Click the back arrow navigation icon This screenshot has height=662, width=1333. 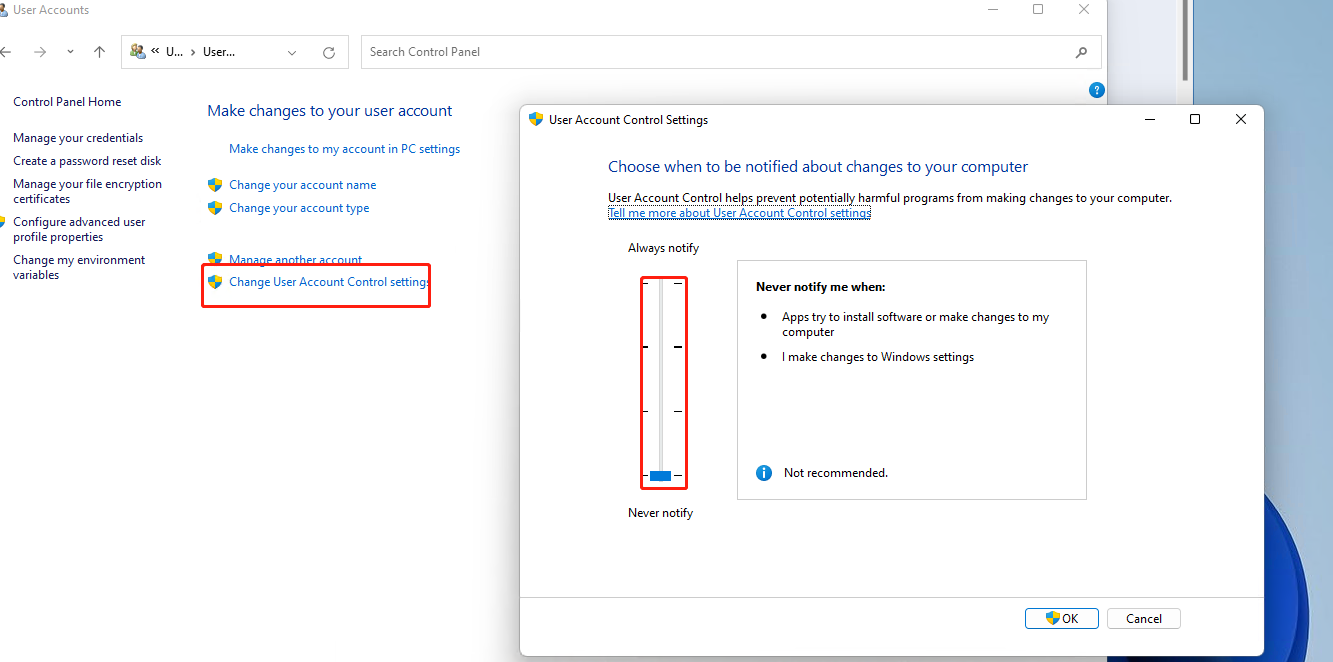pyautogui.click(x=6, y=52)
